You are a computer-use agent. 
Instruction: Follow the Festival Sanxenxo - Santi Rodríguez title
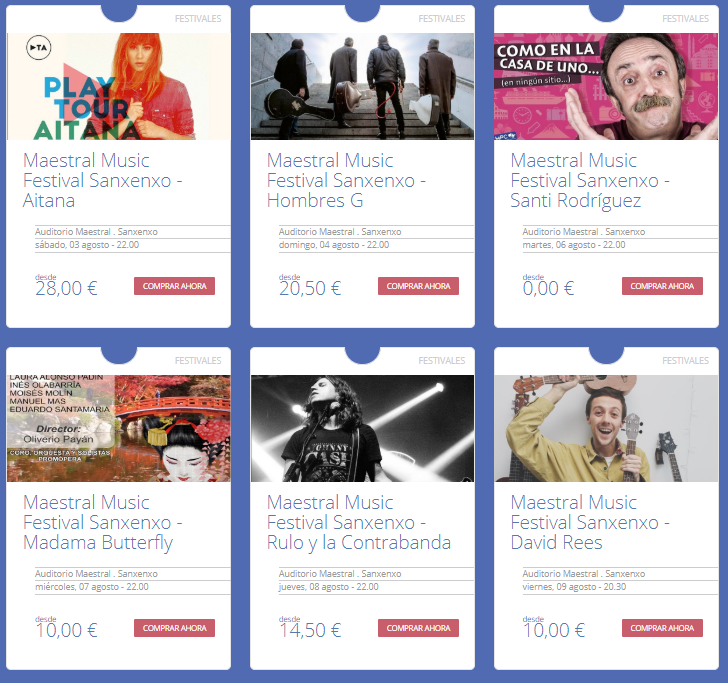click(x=590, y=180)
